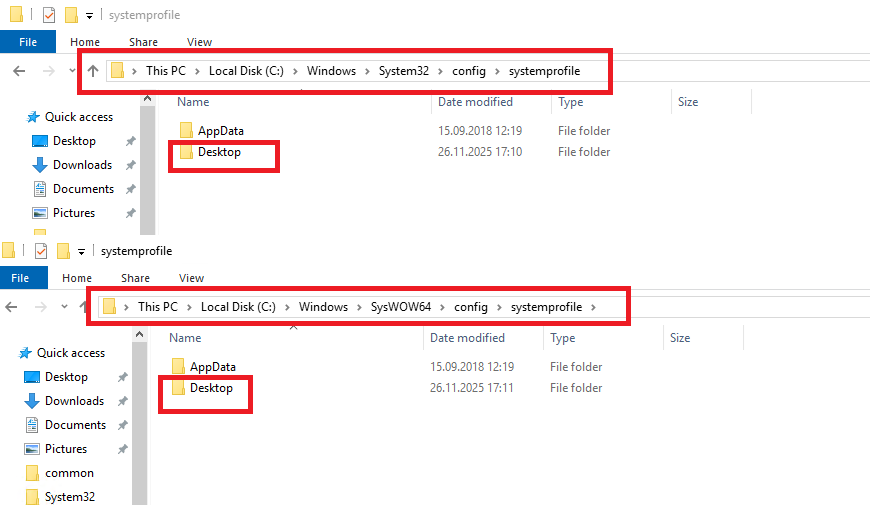Image resolution: width=870 pixels, height=505 pixels.
Task: Click This PC in bottom window address bar
Action: 158,307
